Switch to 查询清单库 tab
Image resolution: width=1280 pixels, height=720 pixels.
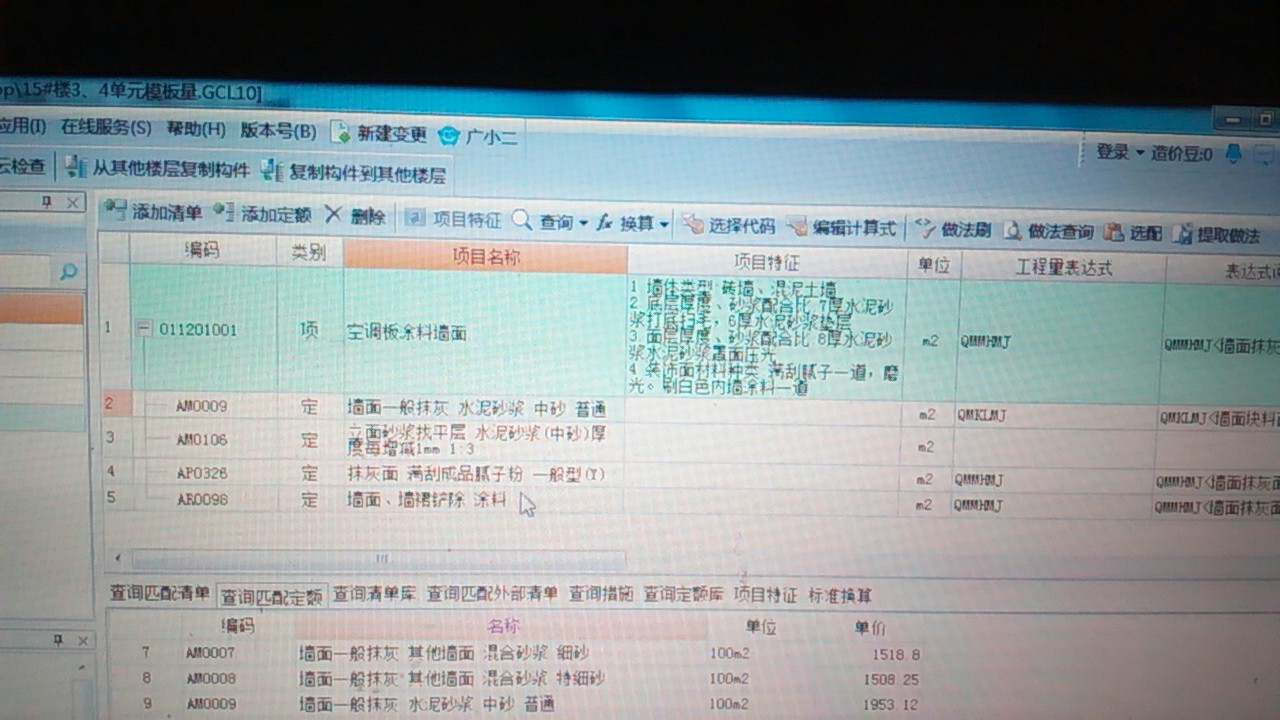pyautogui.click(x=375, y=594)
